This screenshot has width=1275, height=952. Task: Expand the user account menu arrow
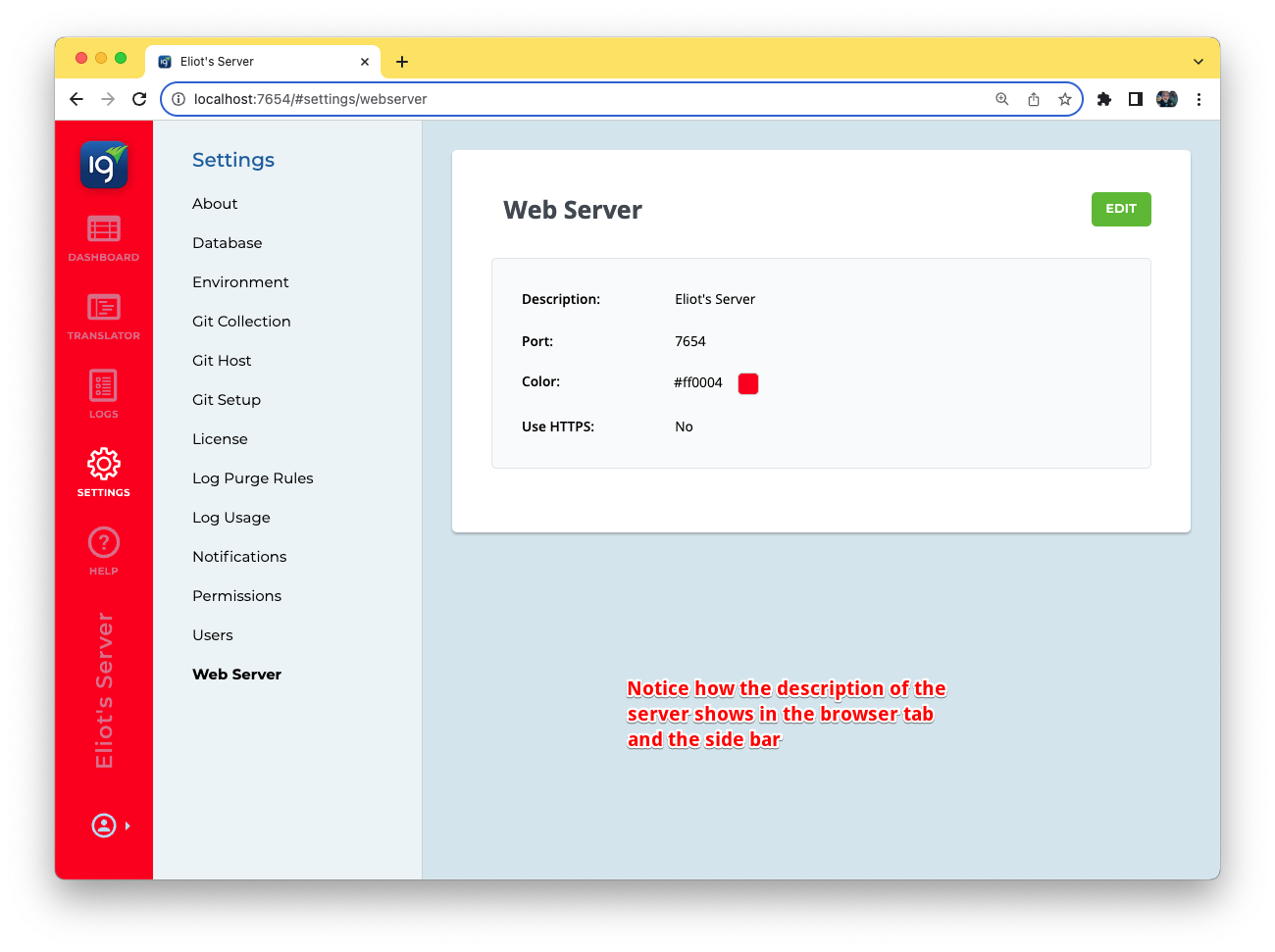(127, 826)
